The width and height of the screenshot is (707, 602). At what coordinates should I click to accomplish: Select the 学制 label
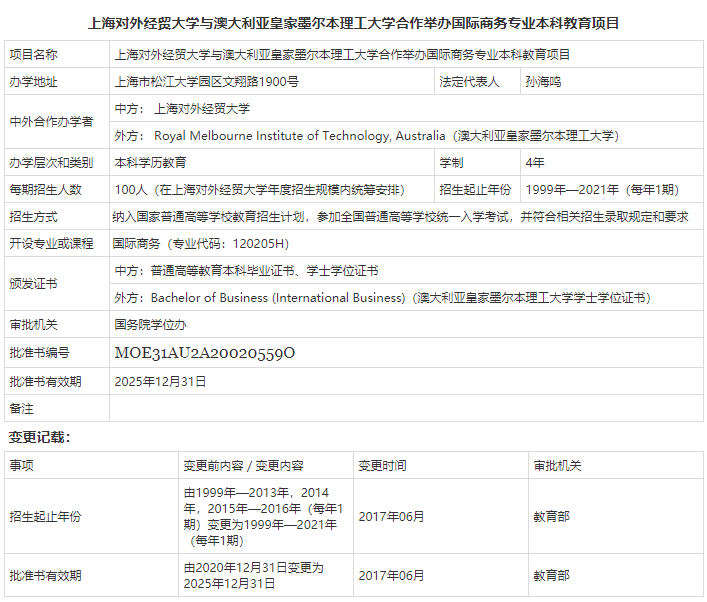(451, 163)
